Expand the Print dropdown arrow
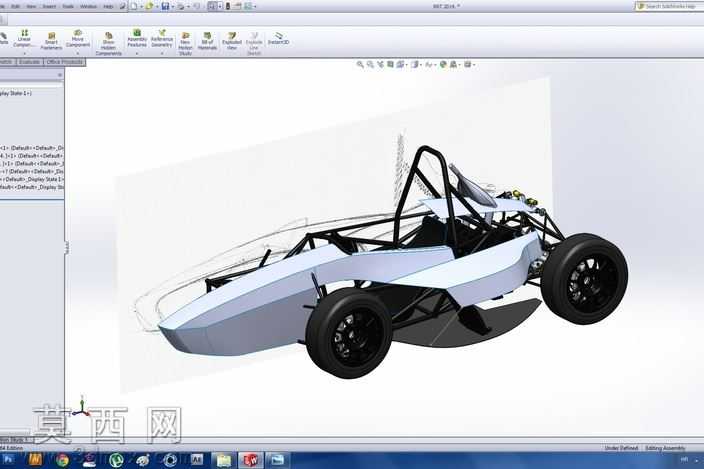The image size is (704, 469). point(188,7)
